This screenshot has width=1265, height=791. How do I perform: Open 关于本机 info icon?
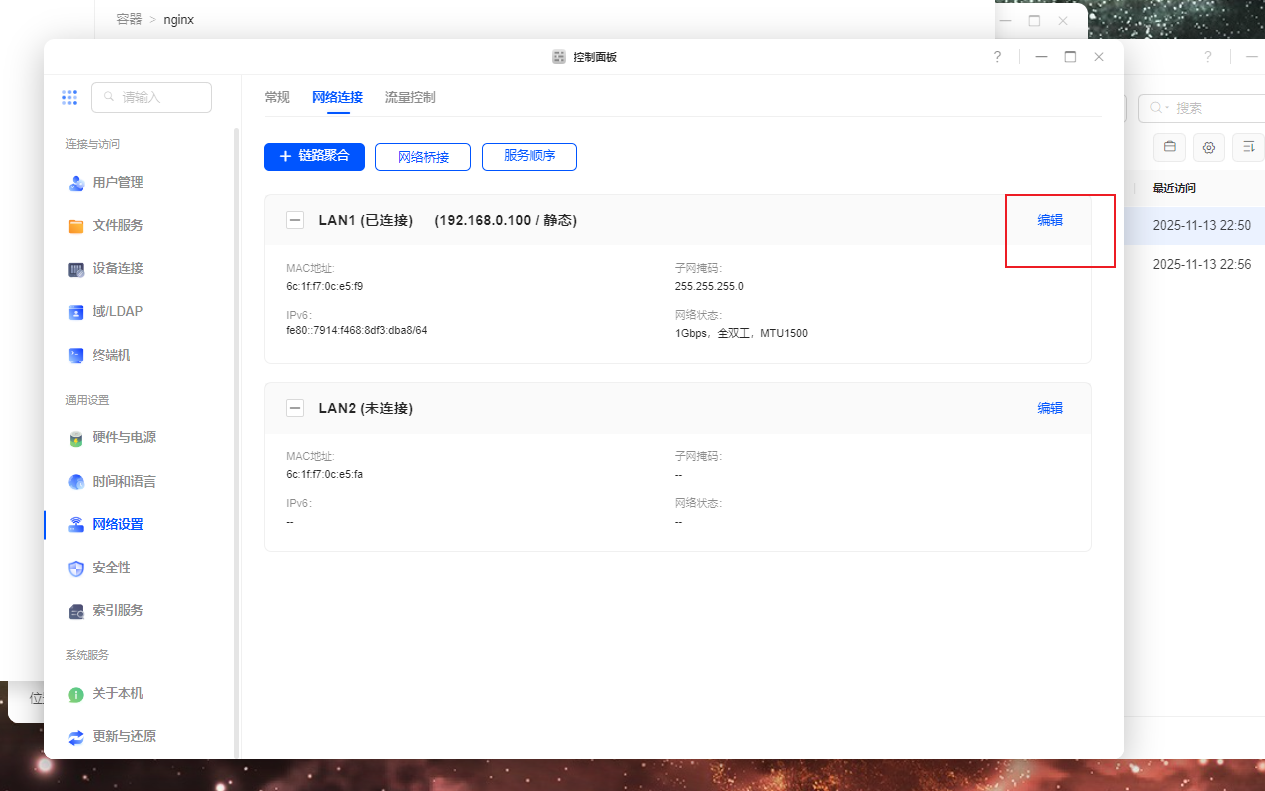point(76,694)
